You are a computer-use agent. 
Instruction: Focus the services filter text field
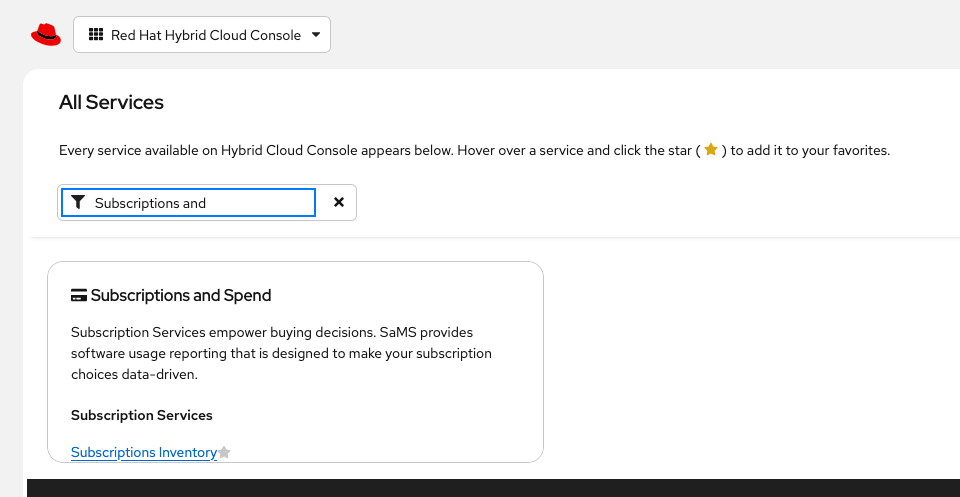click(200, 203)
